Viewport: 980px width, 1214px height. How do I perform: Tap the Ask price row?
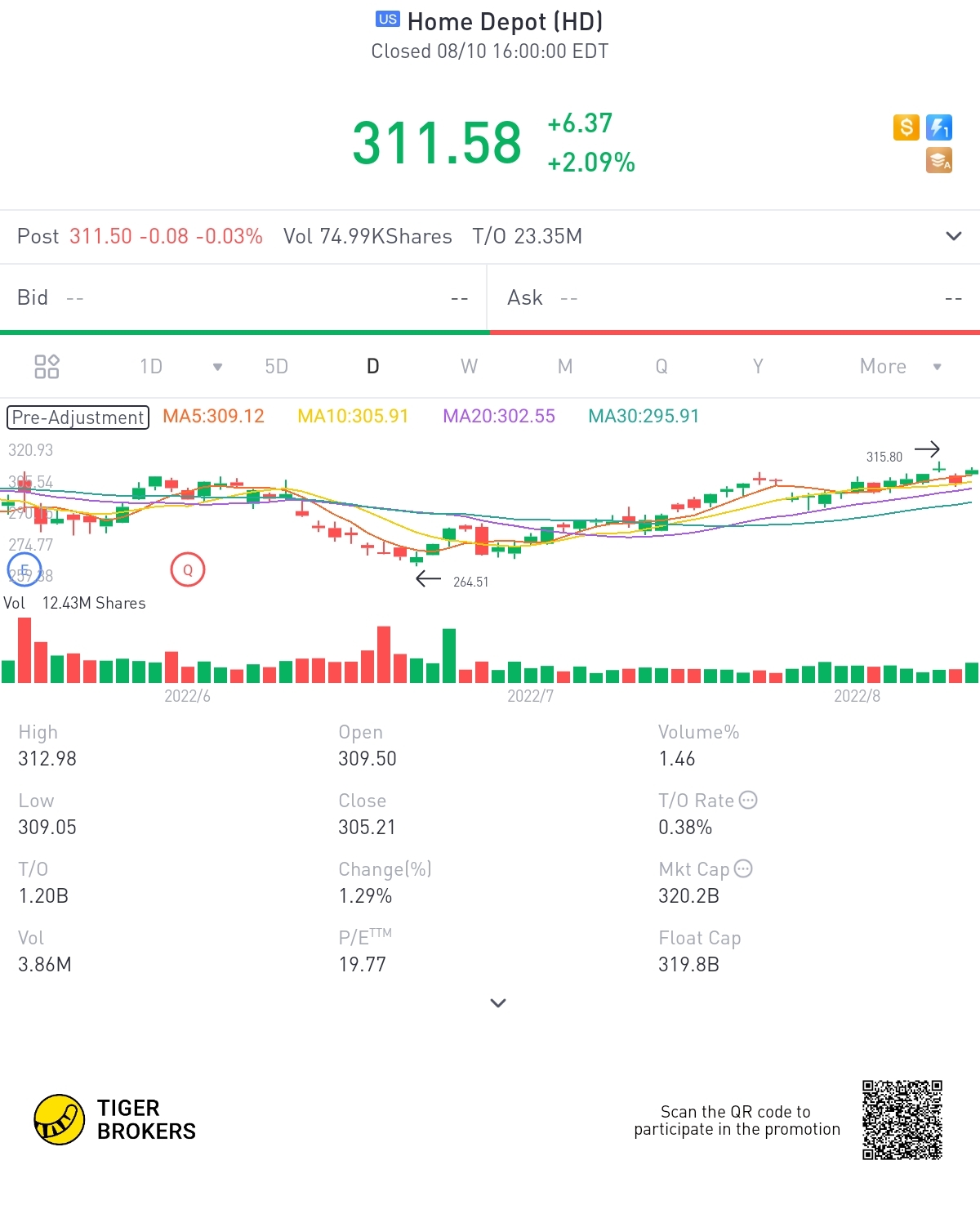coord(734,297)
